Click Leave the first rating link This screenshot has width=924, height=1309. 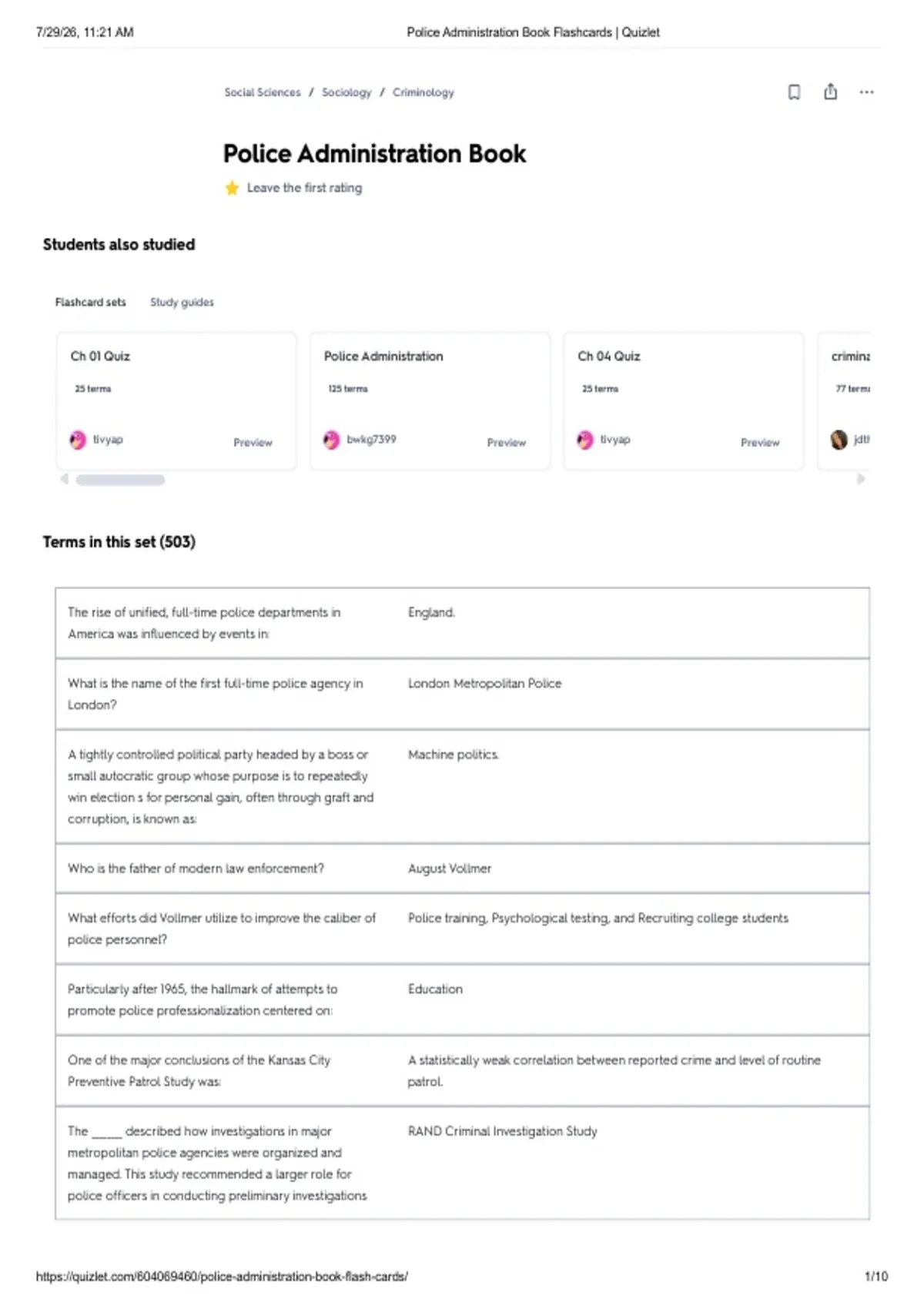pos(304,188)
